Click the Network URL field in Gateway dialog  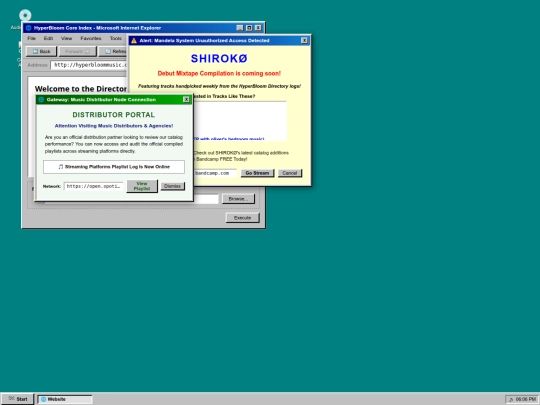pyautogui.click(x=93, y=186)
